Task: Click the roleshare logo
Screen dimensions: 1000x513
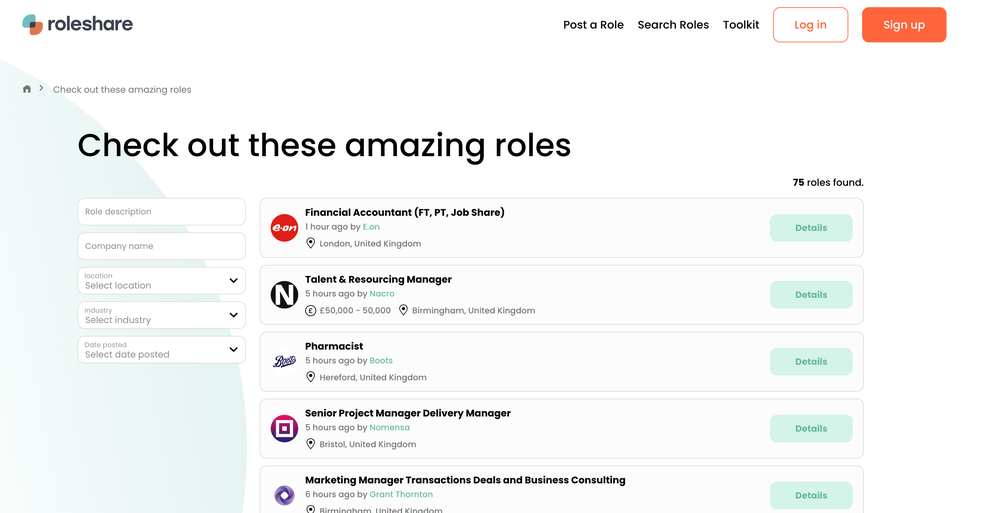Action: (77, 24)
